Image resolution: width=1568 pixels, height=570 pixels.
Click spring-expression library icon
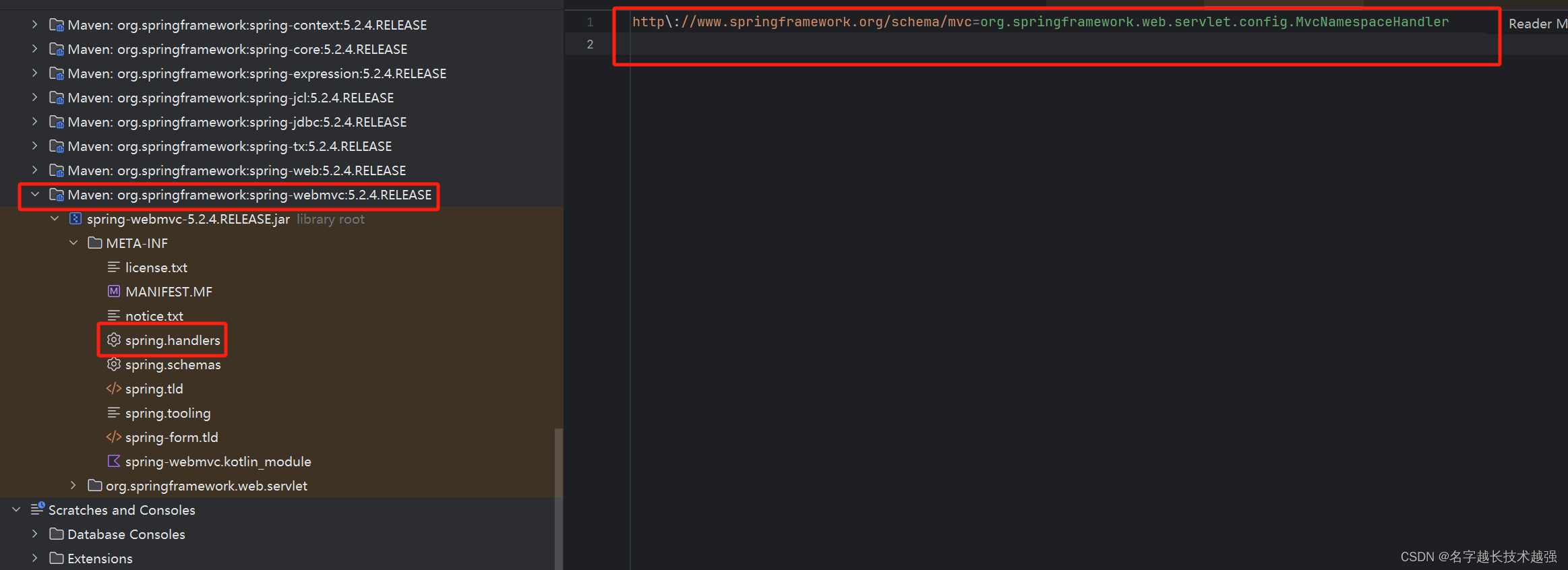click(57, 73)
